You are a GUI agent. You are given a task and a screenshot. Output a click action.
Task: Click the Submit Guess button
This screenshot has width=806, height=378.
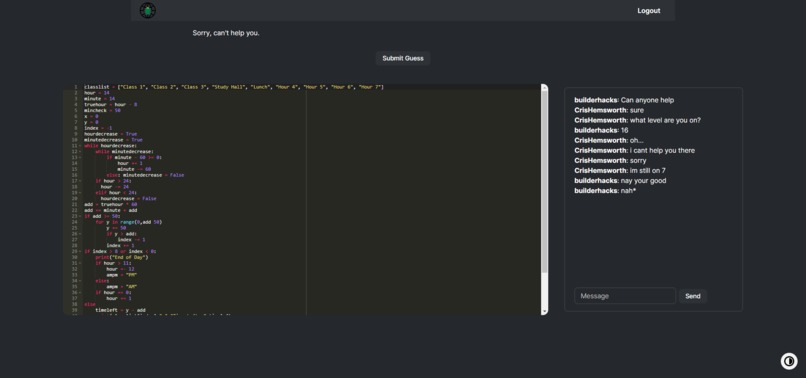pos(403,58)
